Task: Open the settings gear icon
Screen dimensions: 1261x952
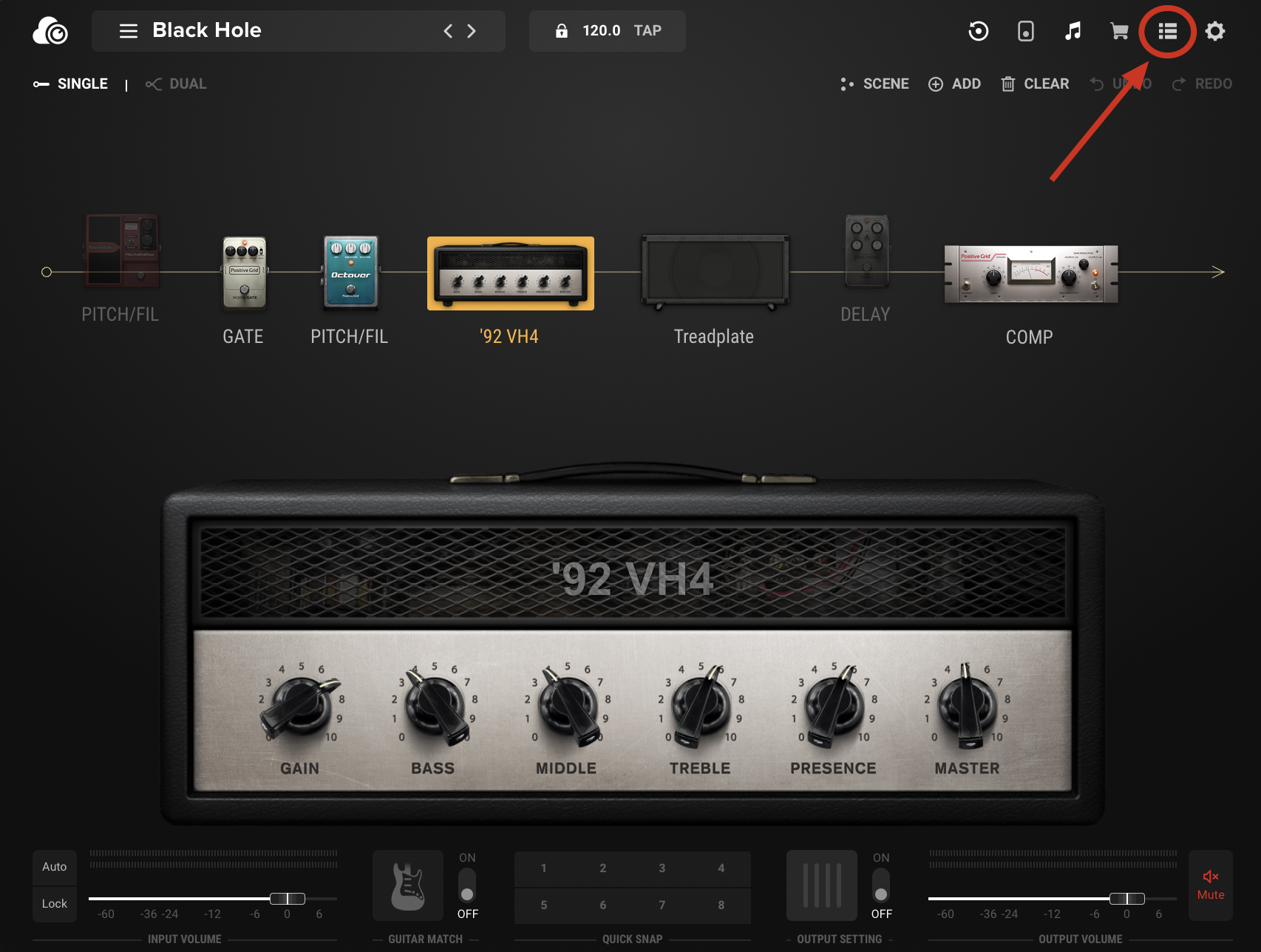Action: [1215, 31]
